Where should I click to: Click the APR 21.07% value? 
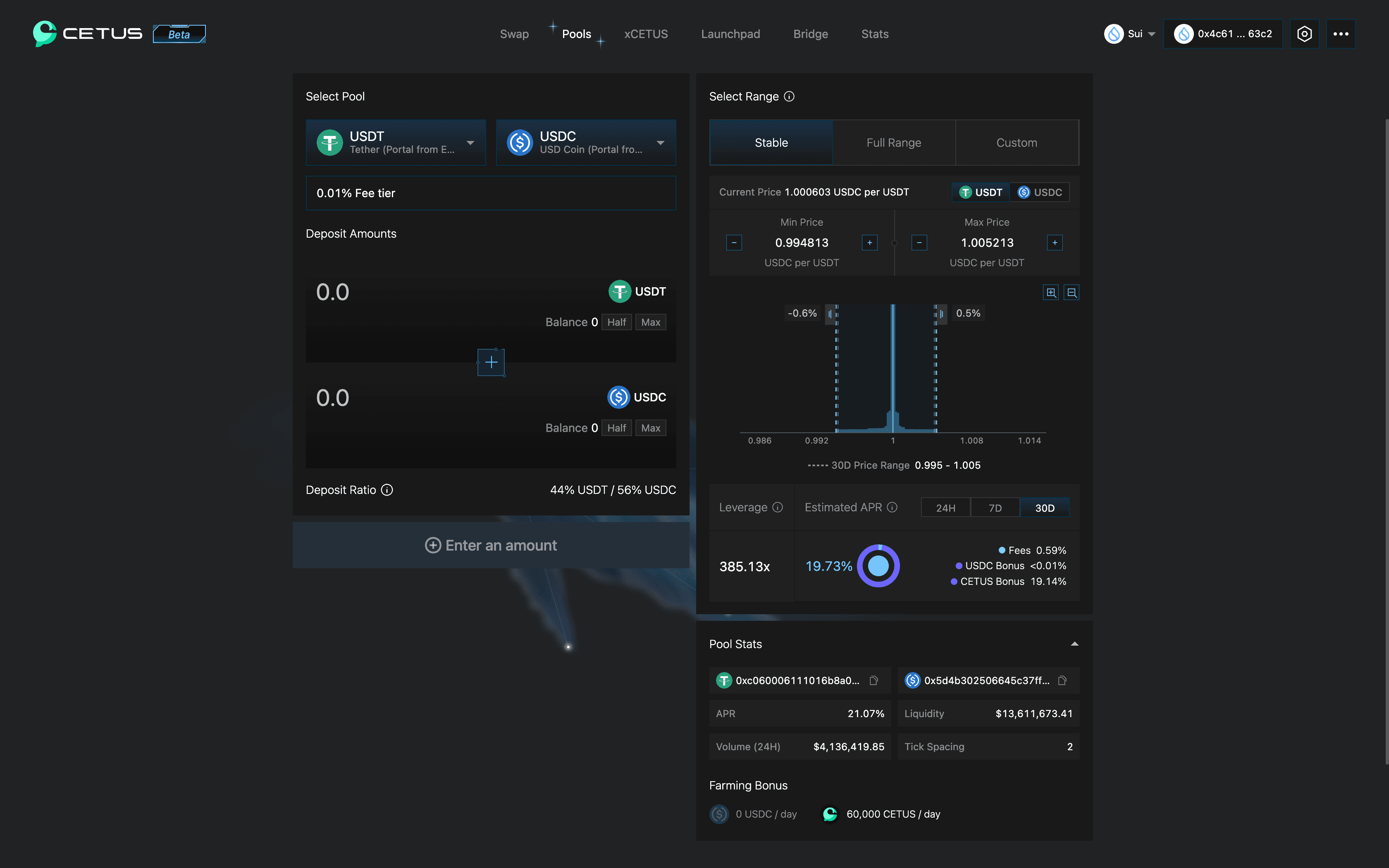coord(866,713)
